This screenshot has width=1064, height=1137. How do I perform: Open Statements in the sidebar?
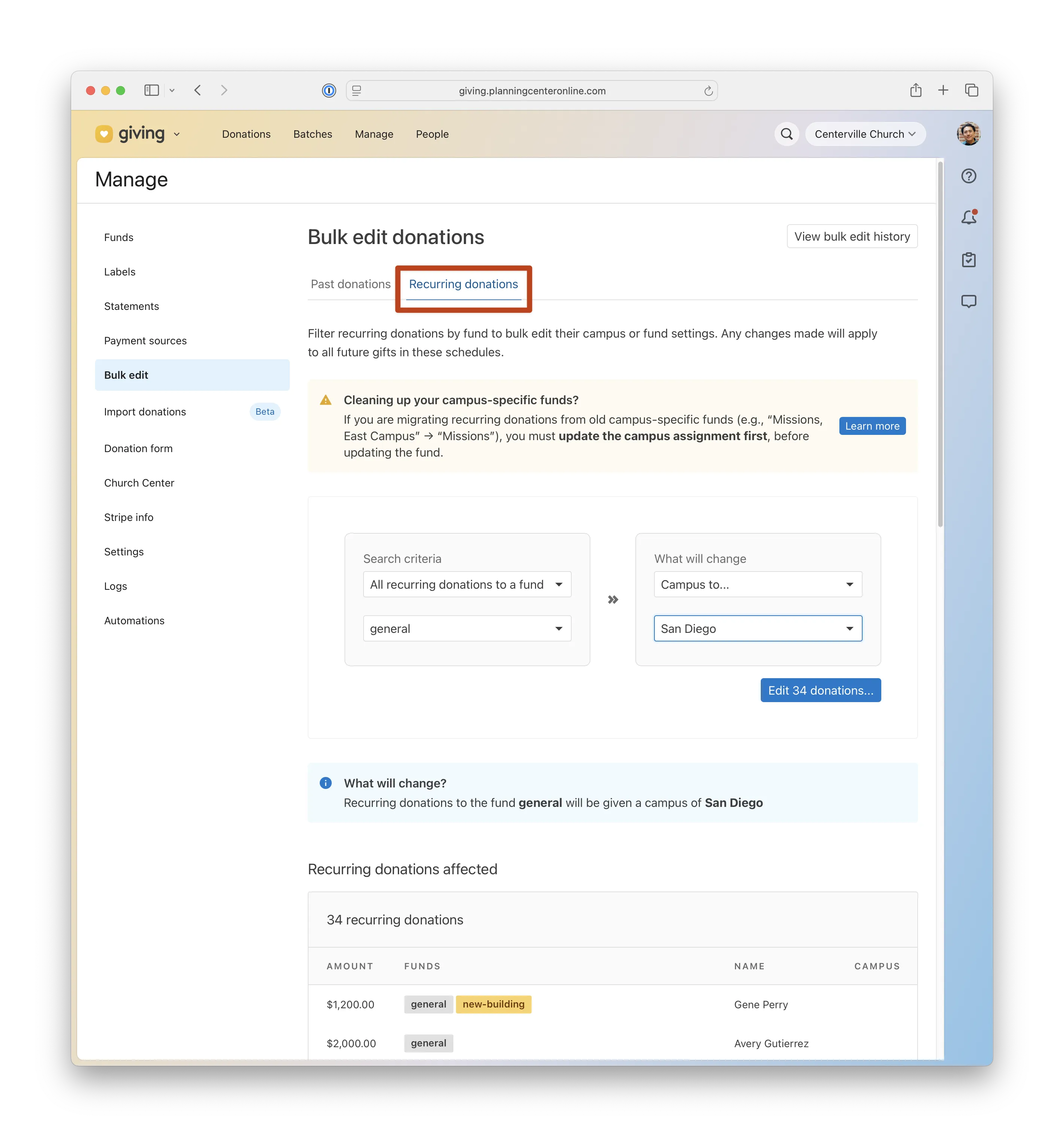pos(192,307)
